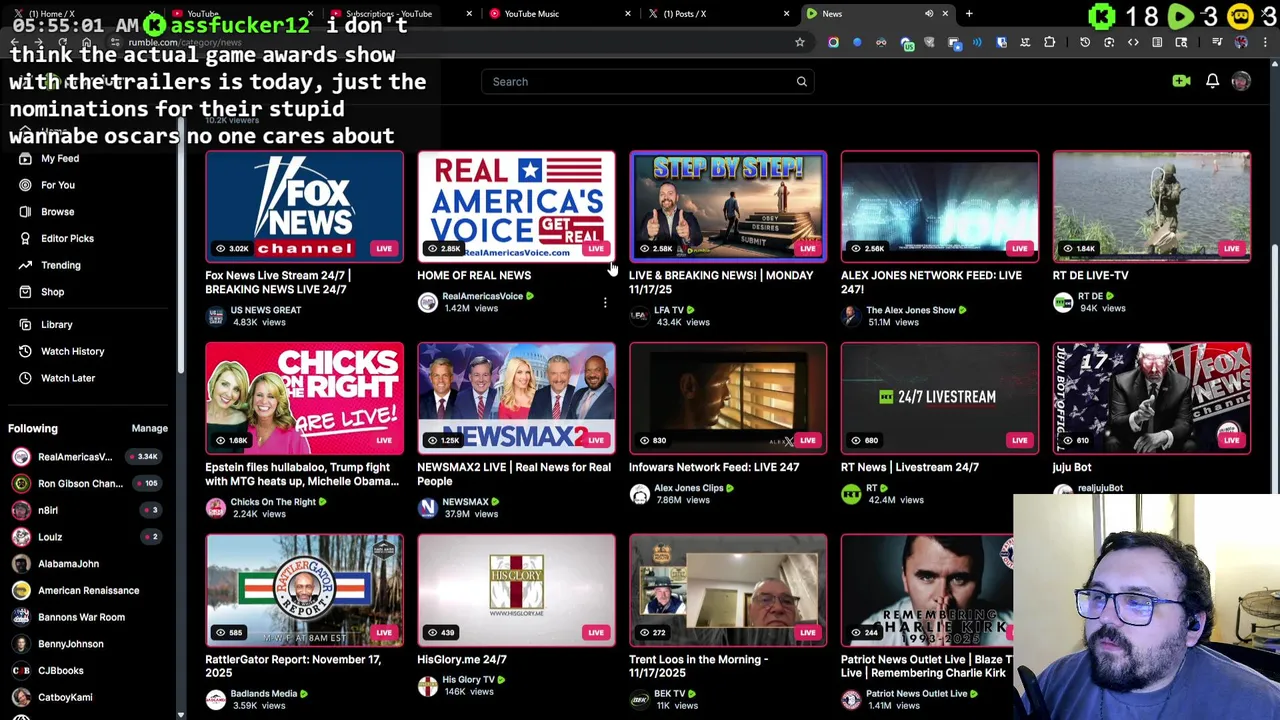This screenshot has width=1280, height=720.
Task: Open Infowars Network Feed: LIVE 247 title
Action: (x=714, y=467)
